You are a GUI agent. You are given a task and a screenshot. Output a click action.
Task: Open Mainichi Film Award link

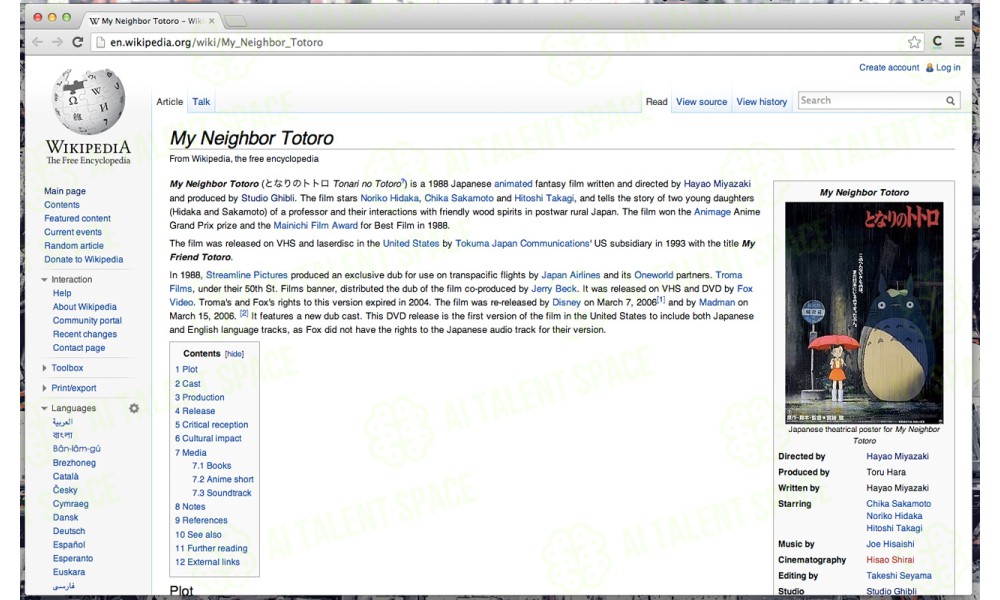pyautogui.click(x=316, y=225)
